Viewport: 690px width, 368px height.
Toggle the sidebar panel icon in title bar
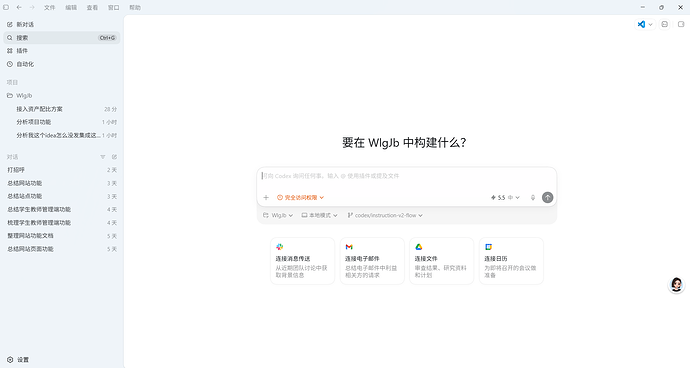pyautogui.click(x=6, y=7)
